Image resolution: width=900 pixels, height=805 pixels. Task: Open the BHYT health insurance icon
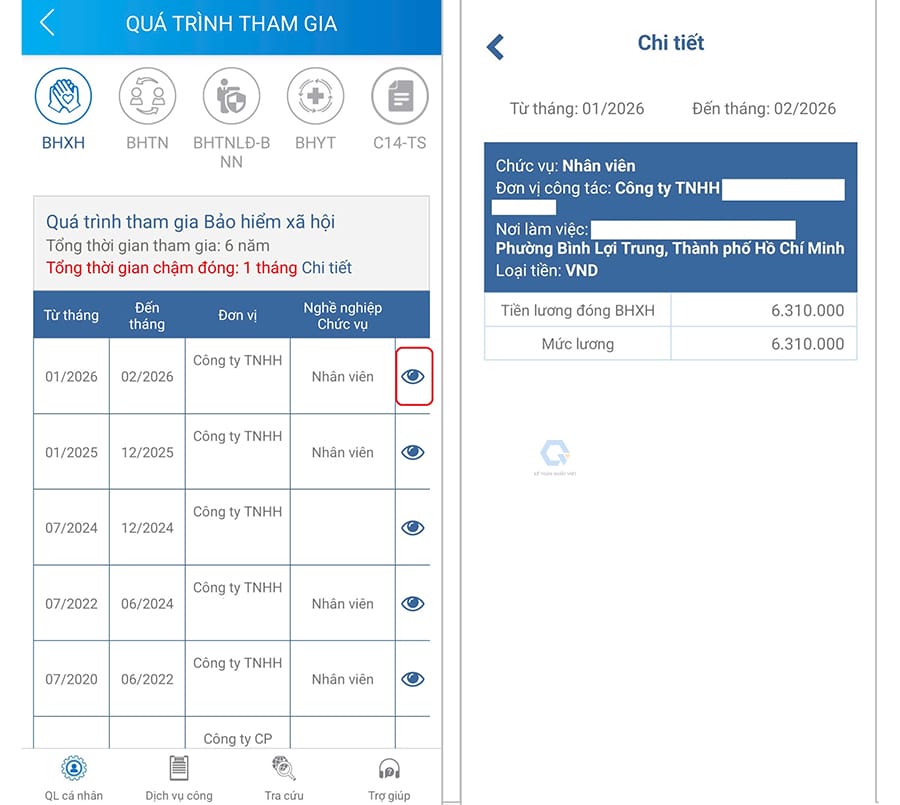(x=315, y=97)
